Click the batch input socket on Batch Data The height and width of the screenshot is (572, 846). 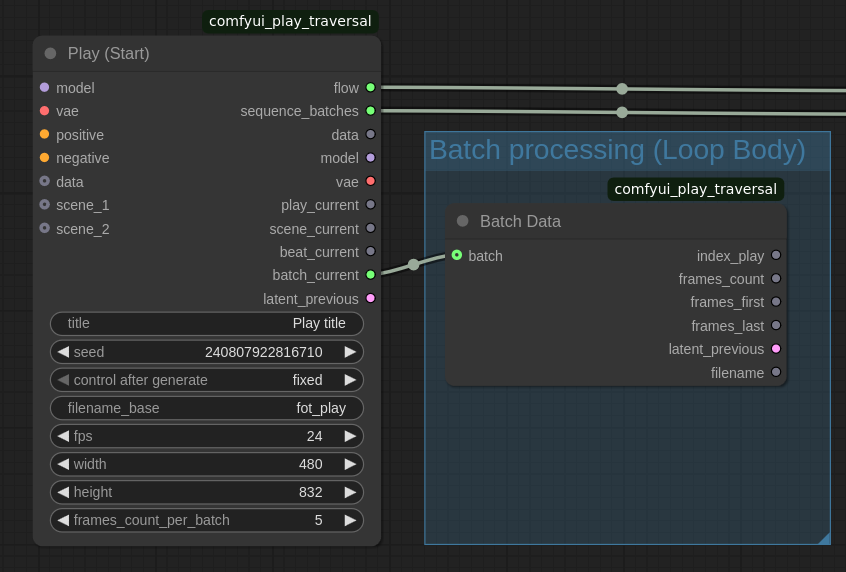[x=457, y=255]
